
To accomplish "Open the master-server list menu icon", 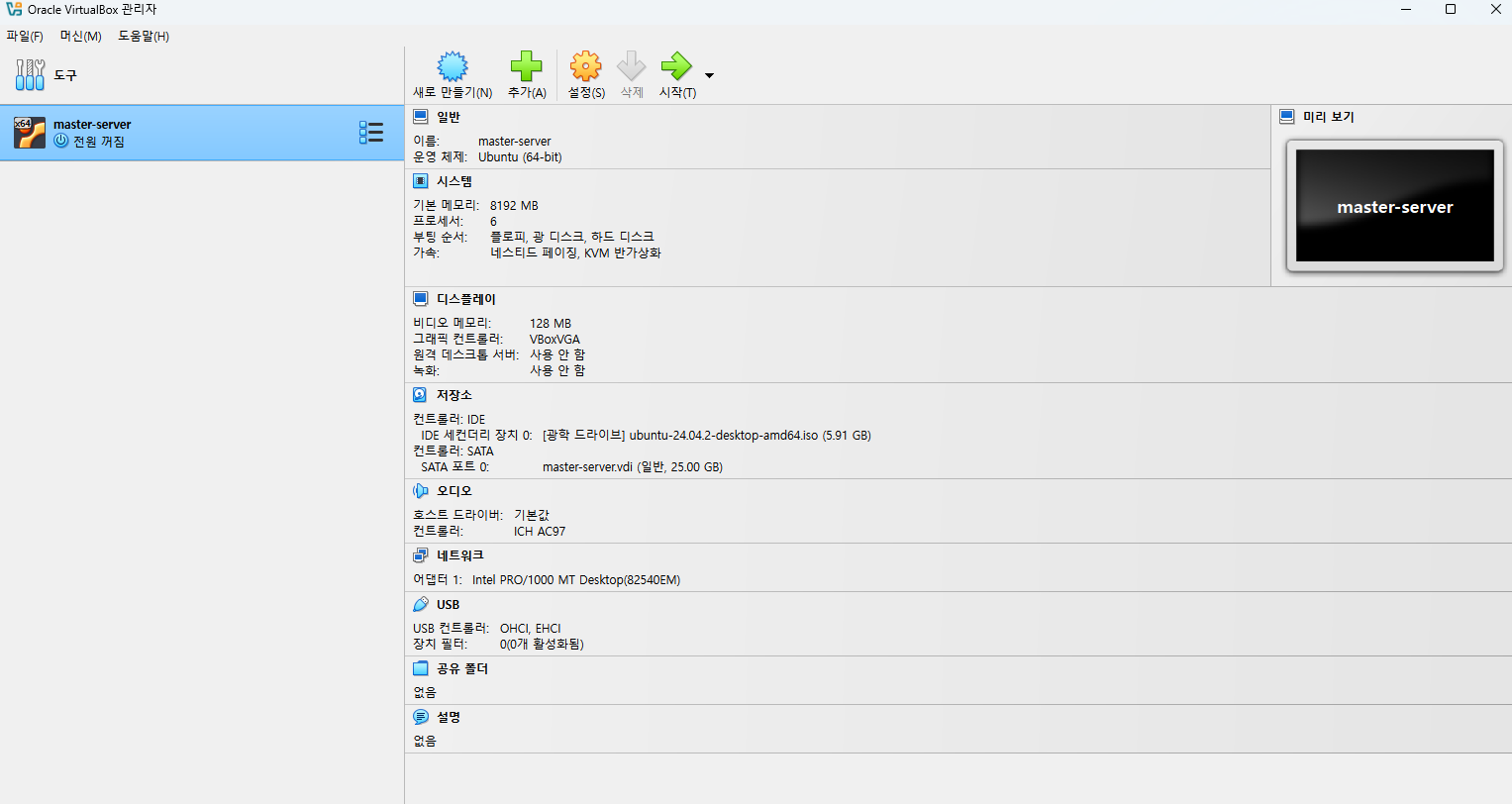I will [371, 133].
